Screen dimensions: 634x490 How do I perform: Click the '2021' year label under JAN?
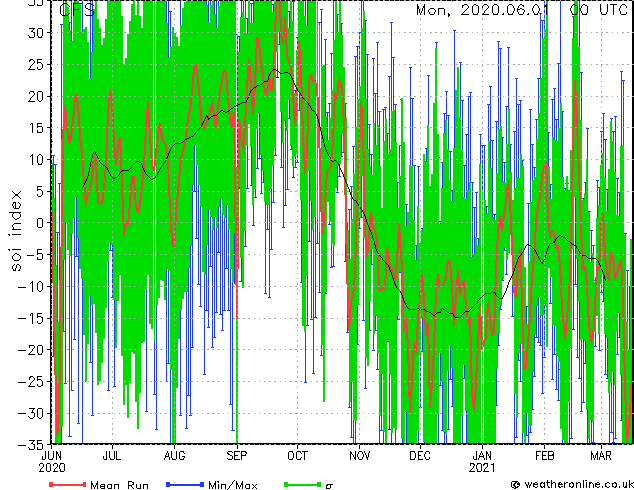point(482,468)
